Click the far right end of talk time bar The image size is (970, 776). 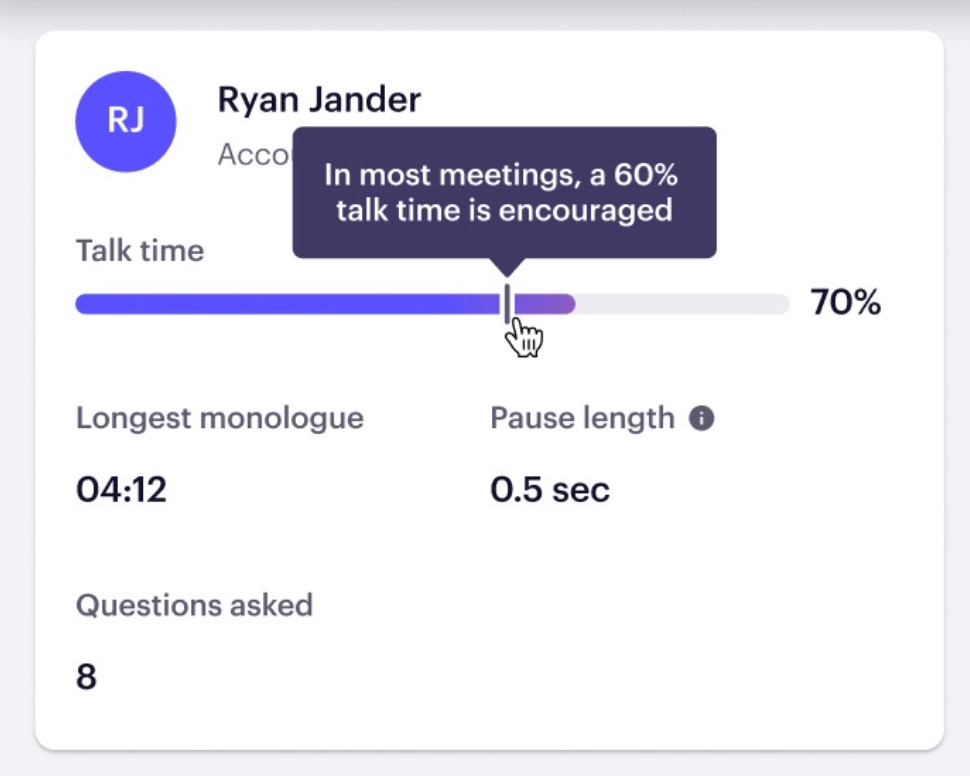point(782,304)
